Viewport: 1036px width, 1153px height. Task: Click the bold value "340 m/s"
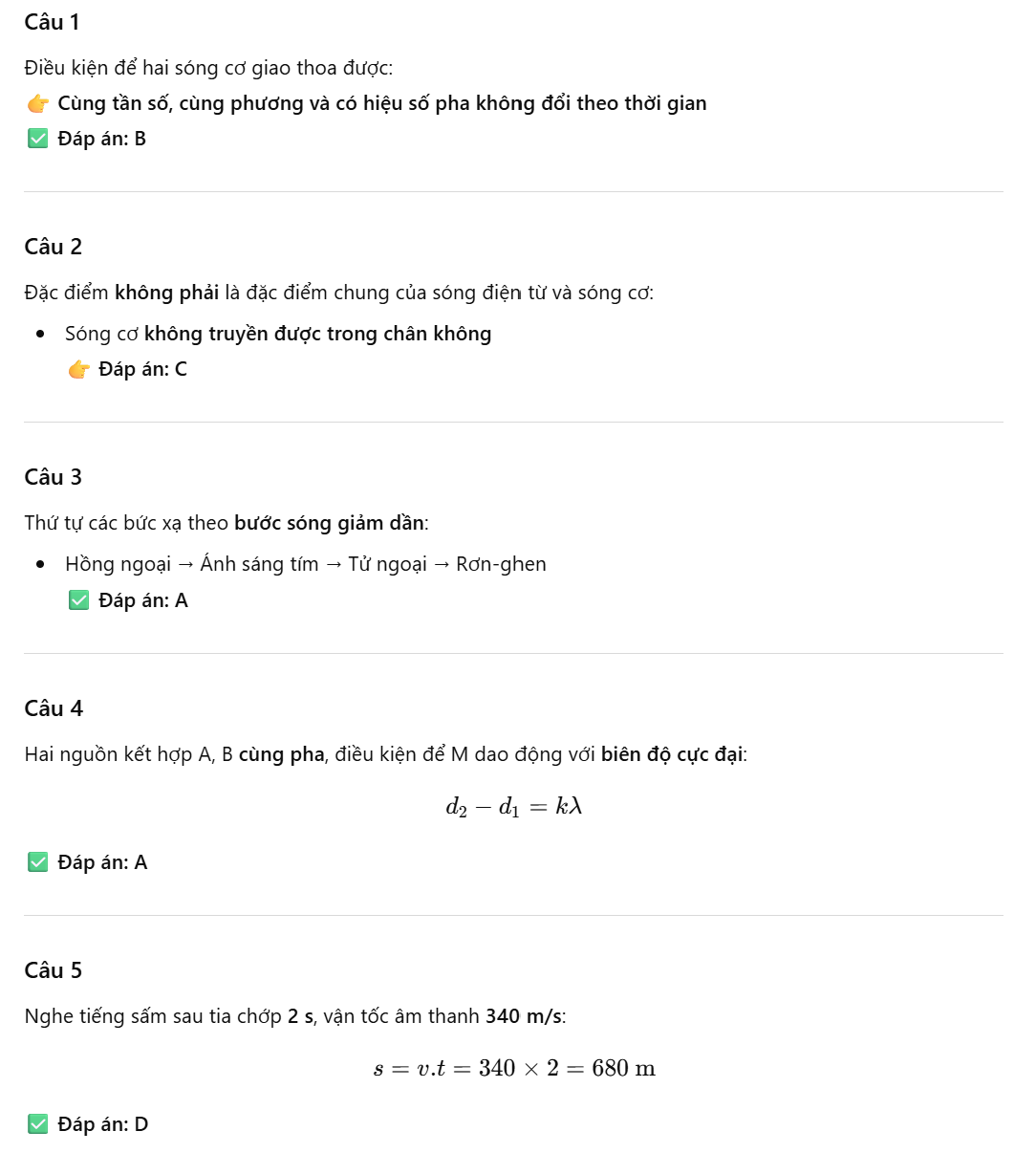(523, 1016)
